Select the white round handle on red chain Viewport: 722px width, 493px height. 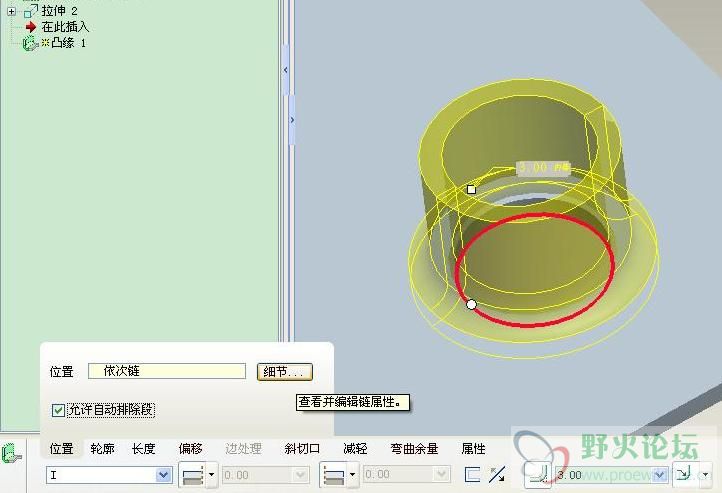click(x=471, y=304)
